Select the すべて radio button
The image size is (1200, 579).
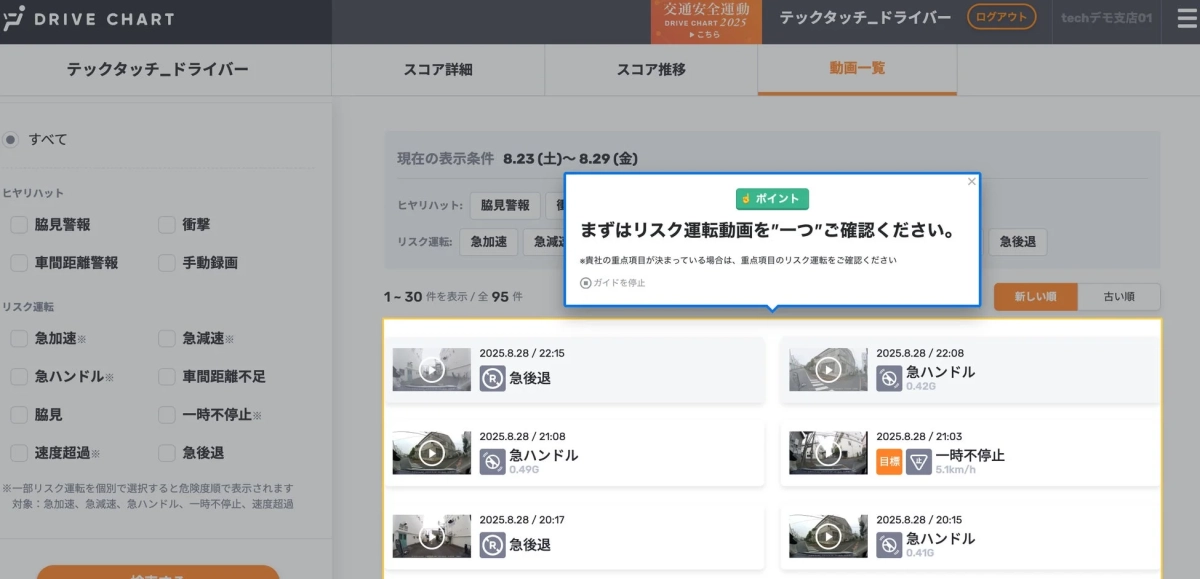click(11, 139)
